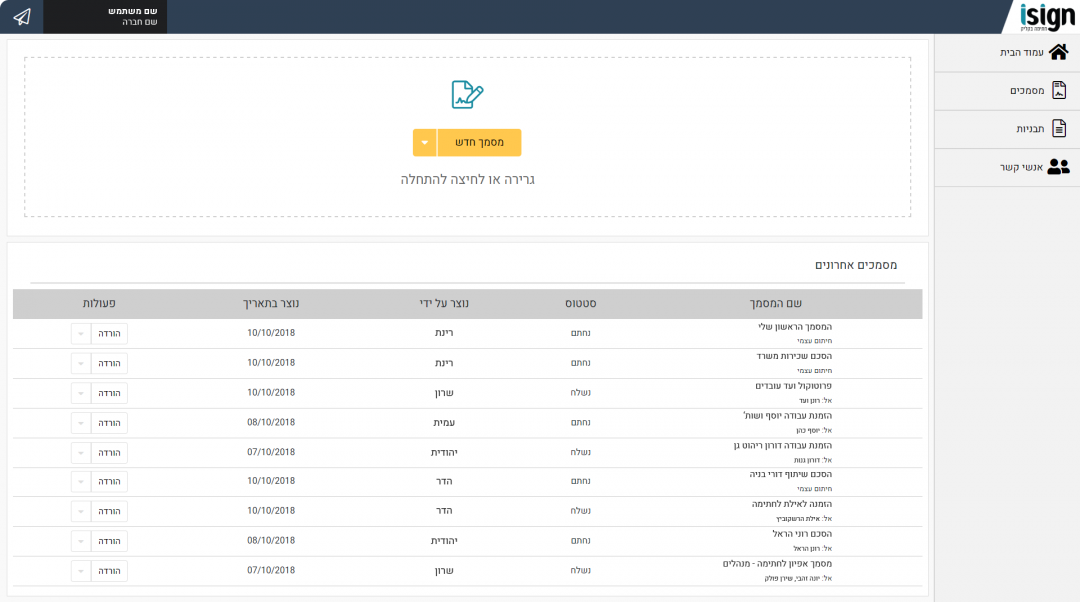Download the הסכם שכירות משרד document
Image resolution: width=1080 pixels, height=602 pixels.
pos(108,363)
